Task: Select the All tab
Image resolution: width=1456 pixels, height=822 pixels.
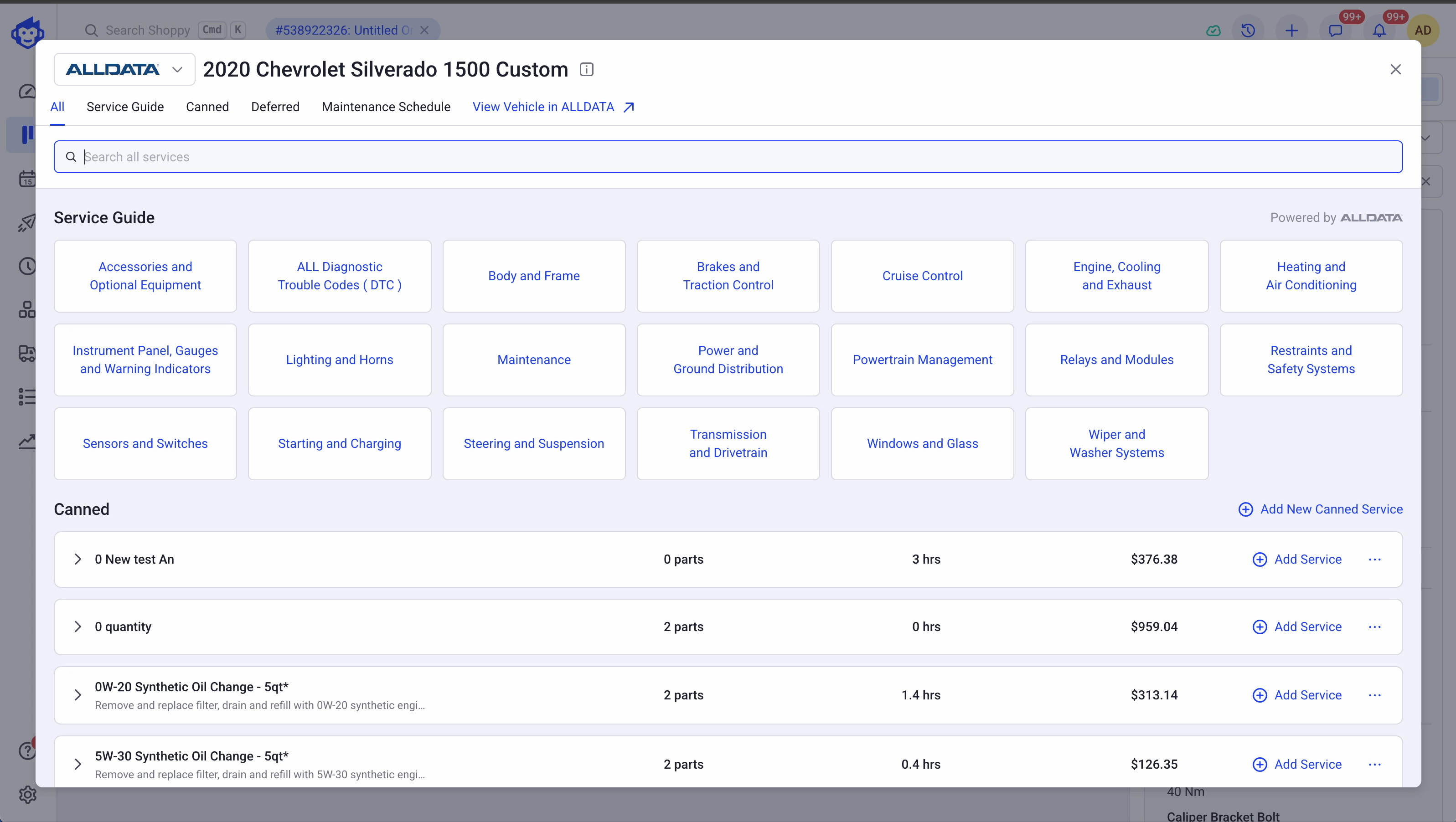Action: pos(57,107)
